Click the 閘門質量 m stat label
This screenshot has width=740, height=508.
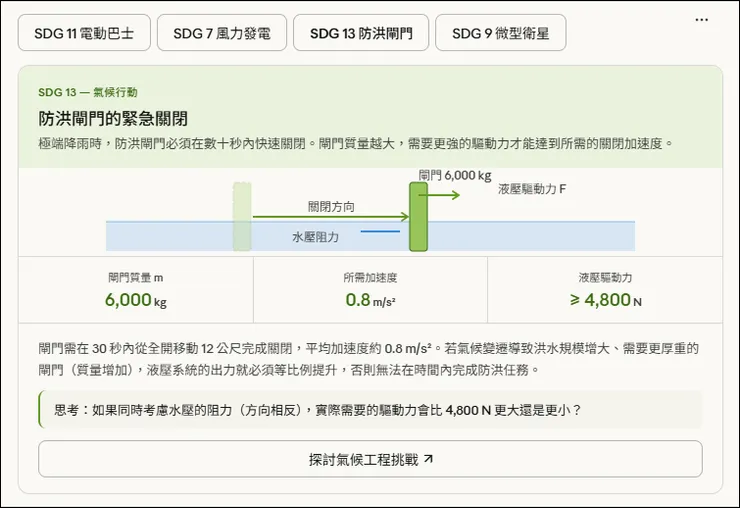tap(135, 278)
